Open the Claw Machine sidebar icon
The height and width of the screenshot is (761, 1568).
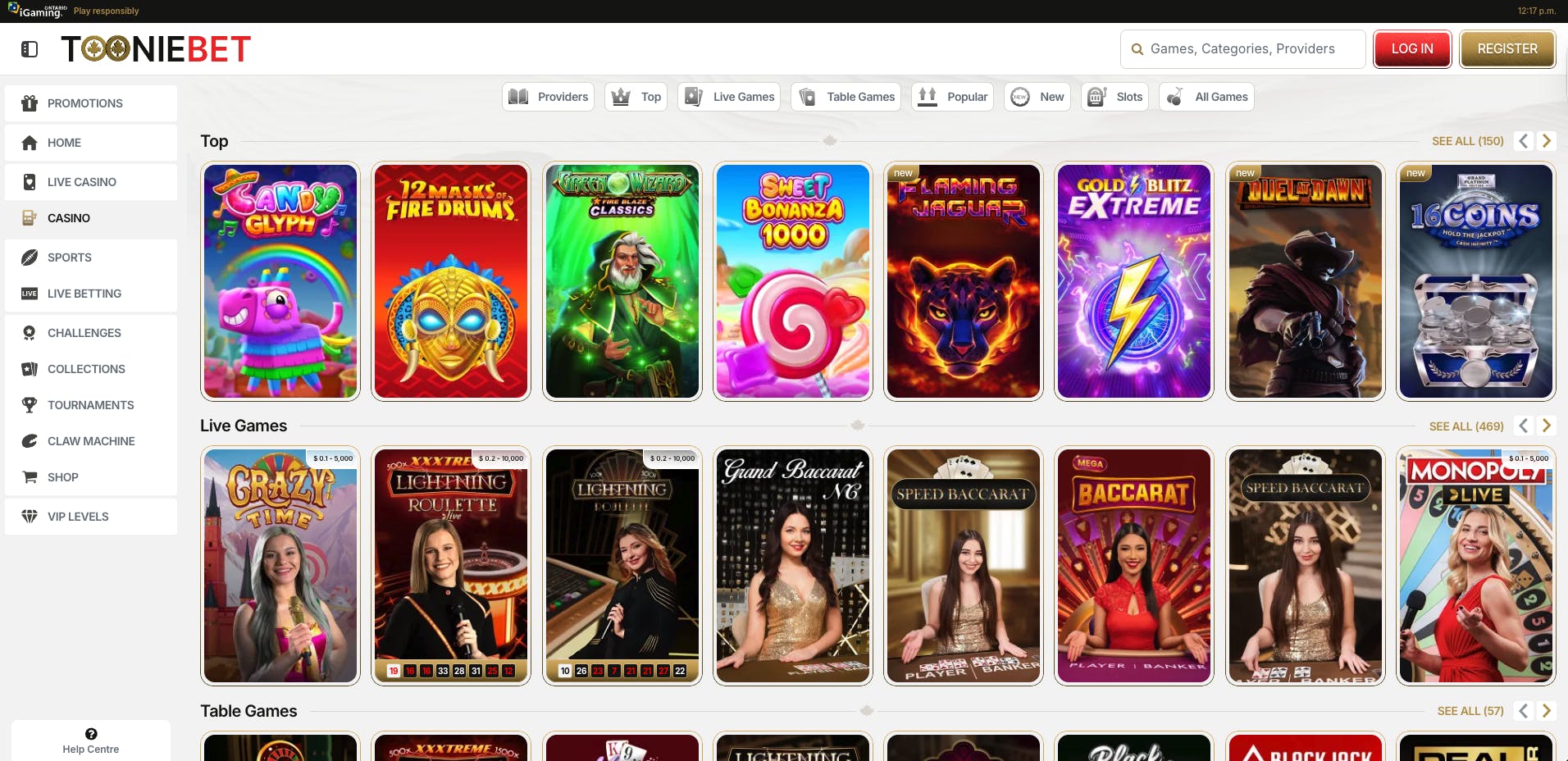tap(30, 441)
